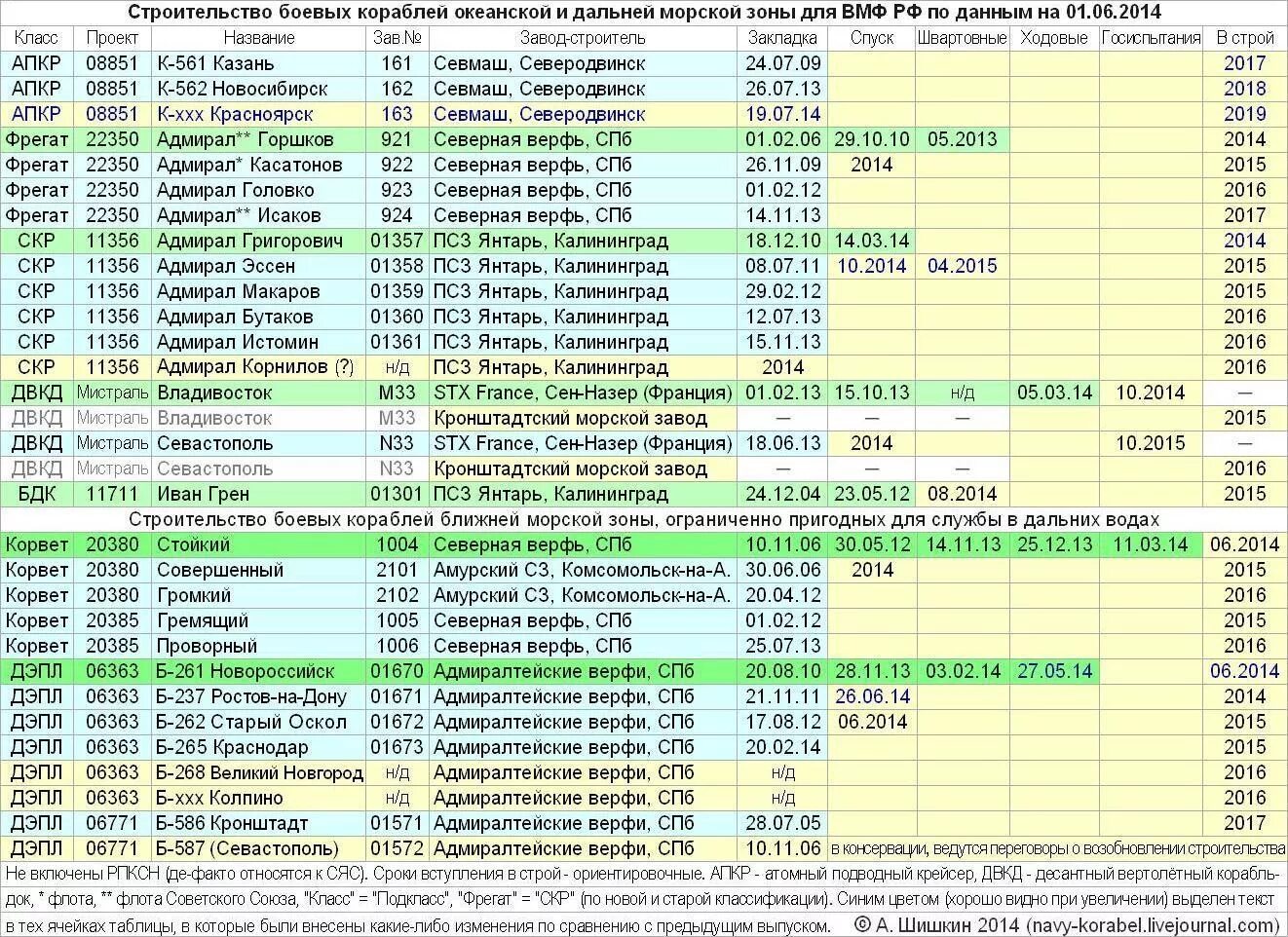The image size is (1288, 937).
Task: Click the 'В строй' column header
Action: click(1245, 38)
